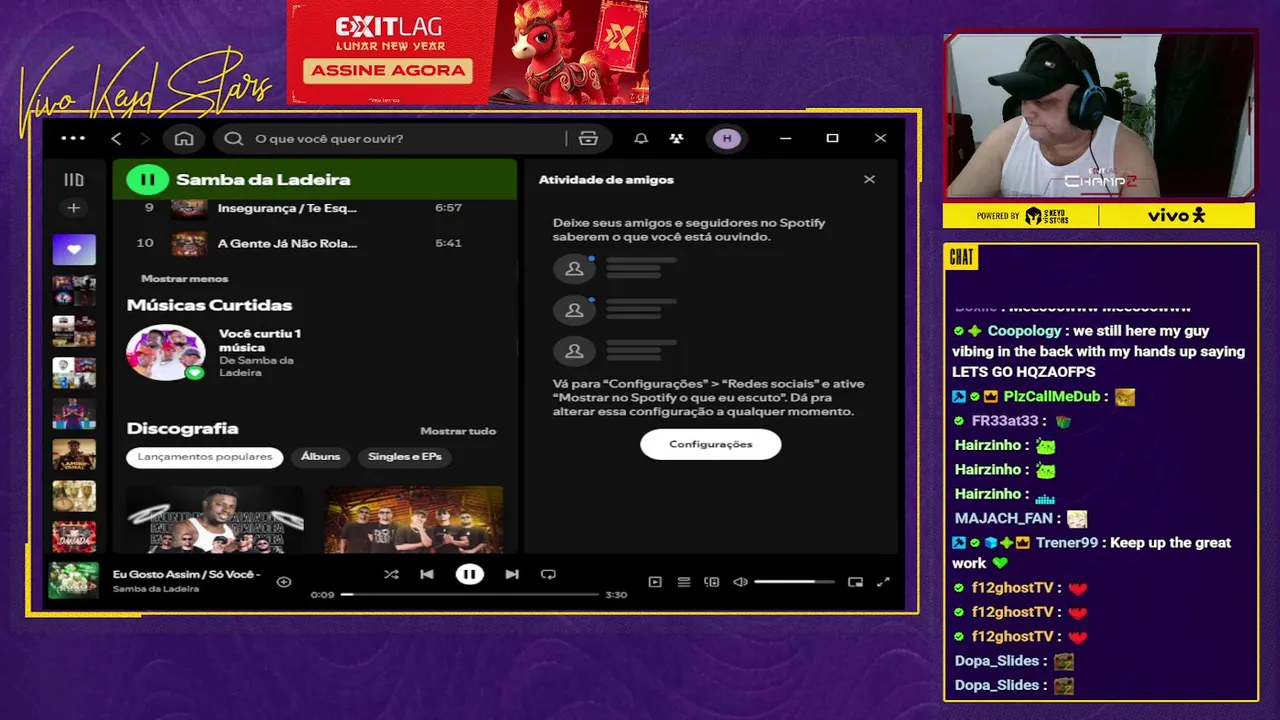1280x720 pixels.
Task: Click username 'Coopology' in chat
Action: (x=1025, y=331)
